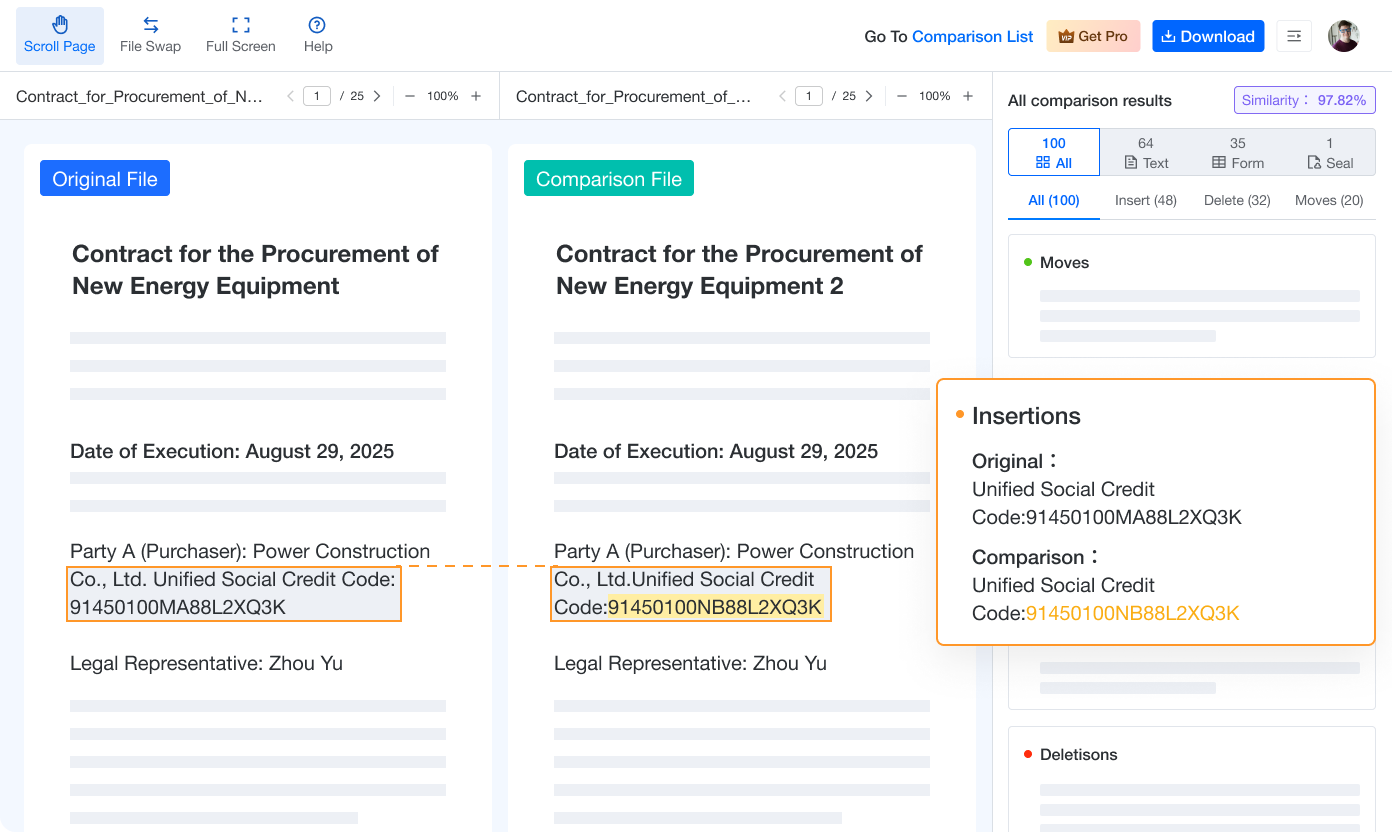Click "Date of Execution" line in comparison file
Viewport: 1392px width, 832px height.
[716, 451]
